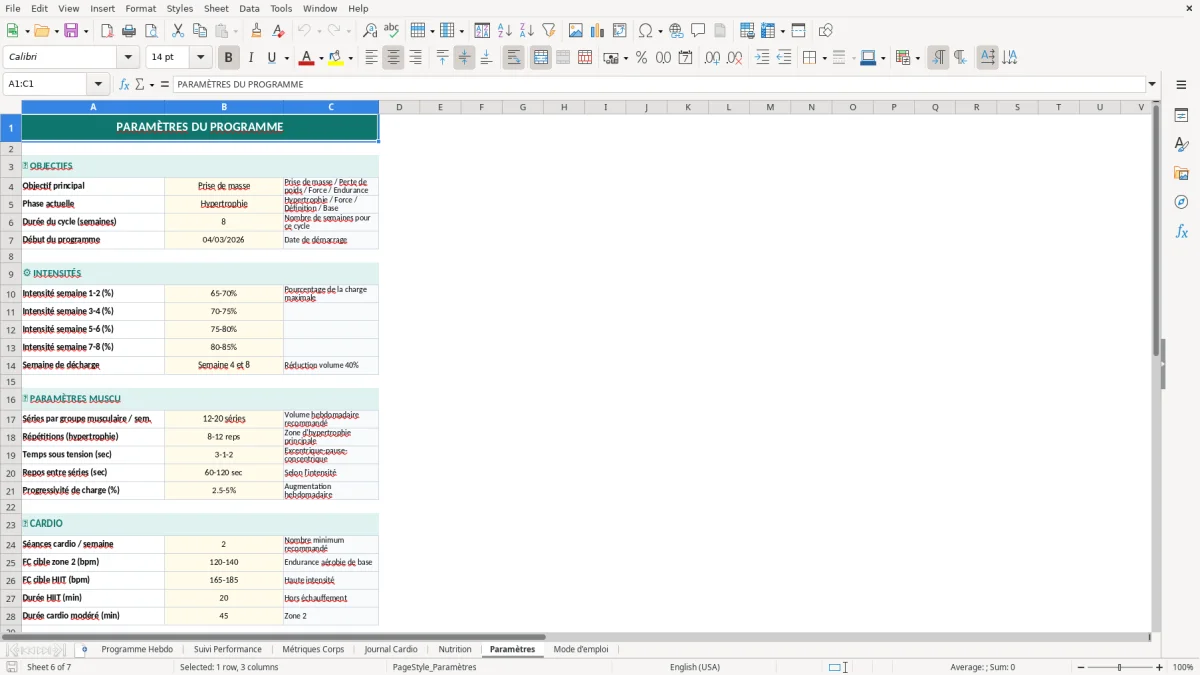
Task: Toggle Bold formatting
Action: 228,58
